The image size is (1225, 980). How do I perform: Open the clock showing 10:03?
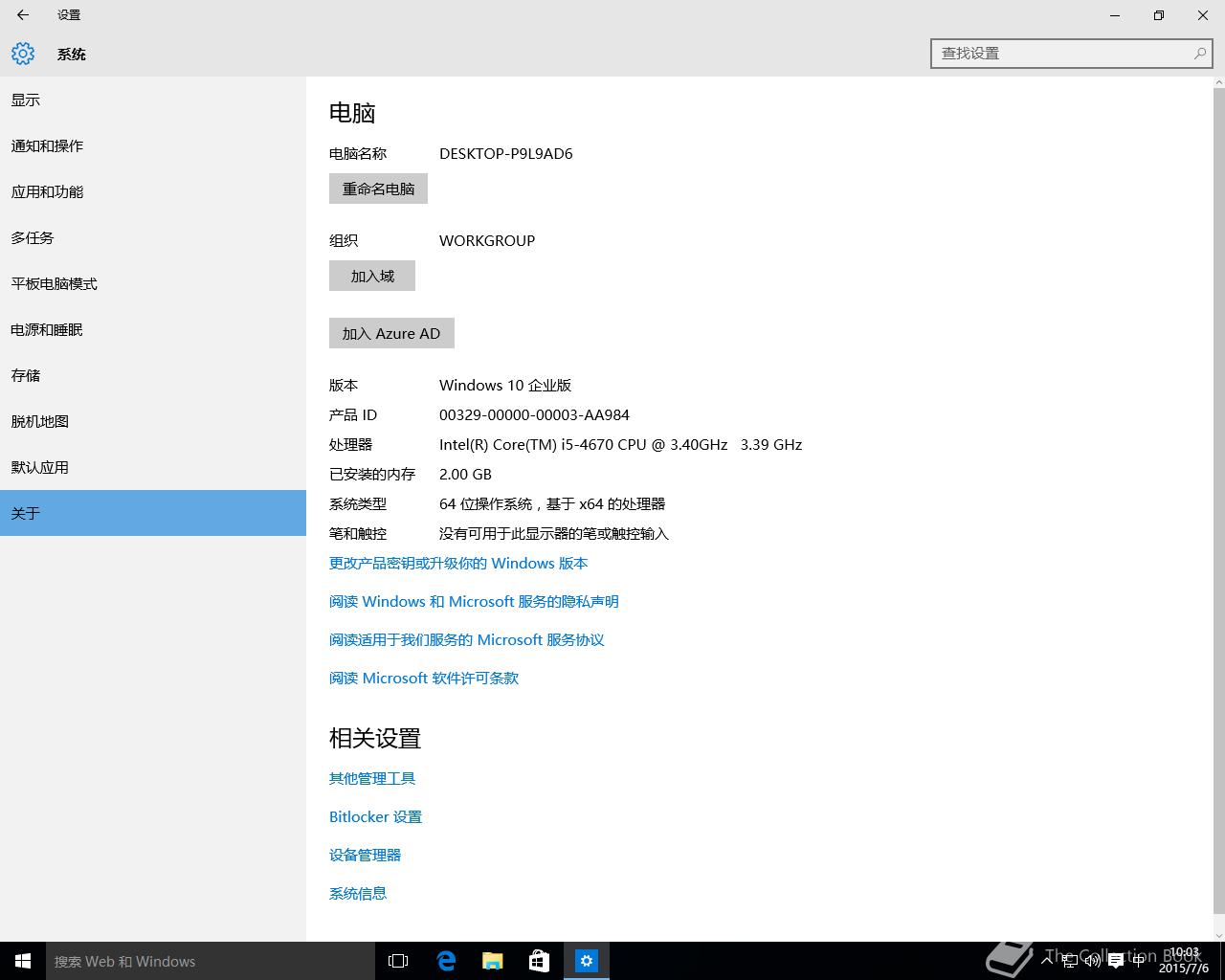1184,961
